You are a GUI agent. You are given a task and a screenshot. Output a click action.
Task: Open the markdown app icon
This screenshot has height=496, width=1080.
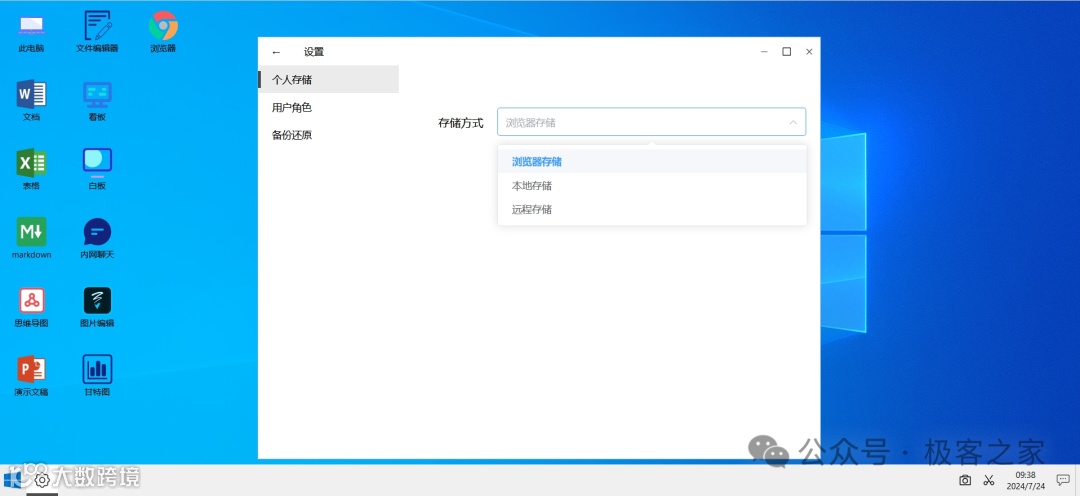[x=31, y=238]
